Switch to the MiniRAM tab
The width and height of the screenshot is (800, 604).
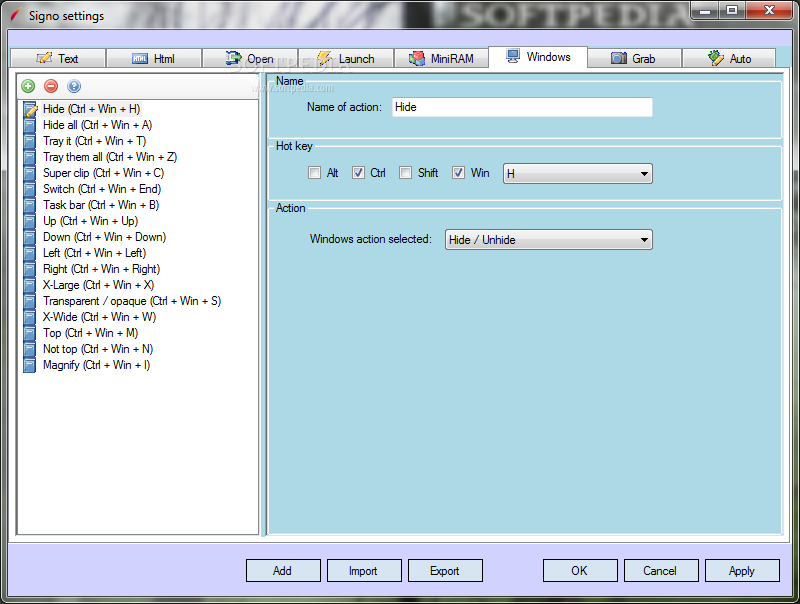coord(441,59)
